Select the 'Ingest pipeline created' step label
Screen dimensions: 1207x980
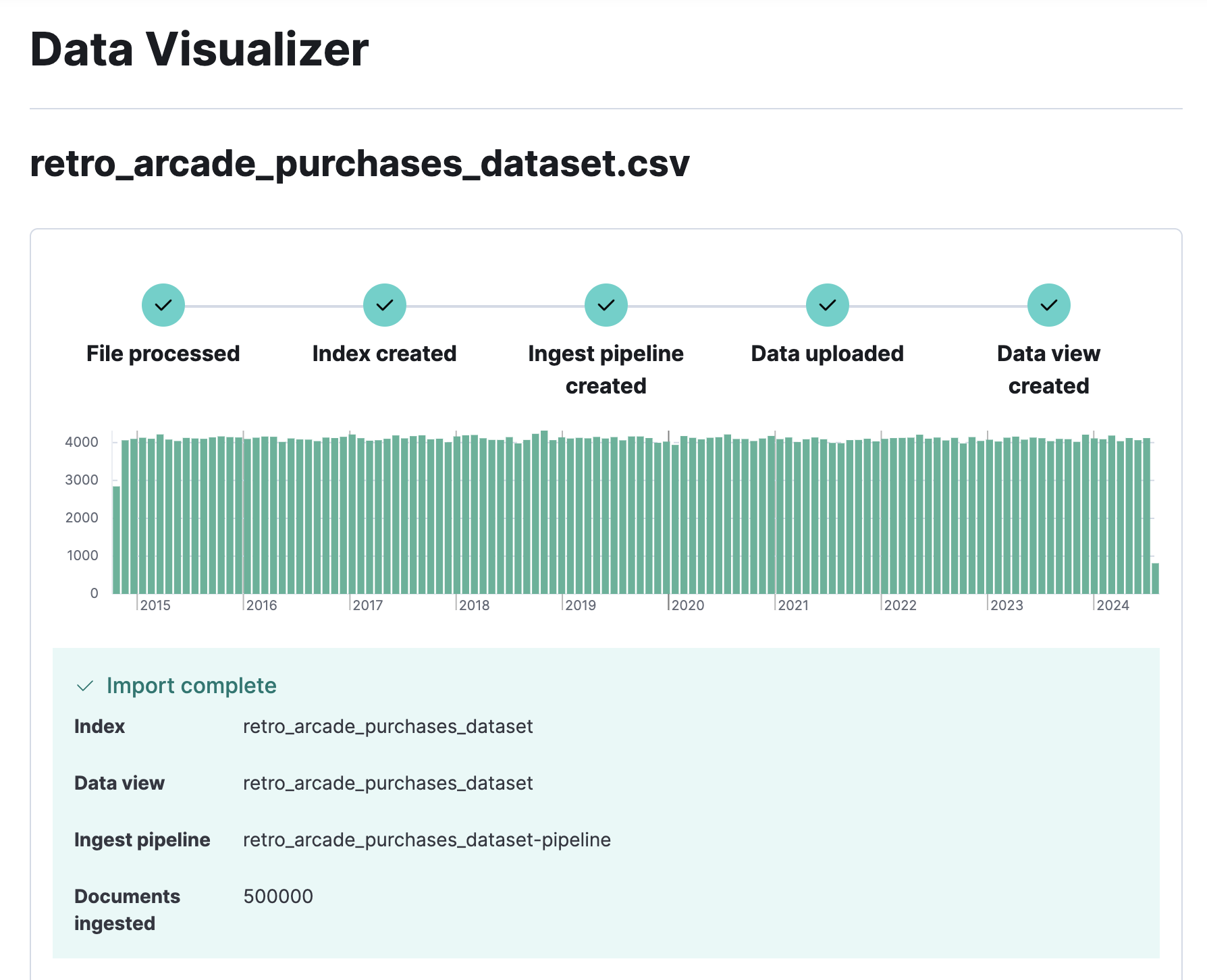tap(606, 370)
